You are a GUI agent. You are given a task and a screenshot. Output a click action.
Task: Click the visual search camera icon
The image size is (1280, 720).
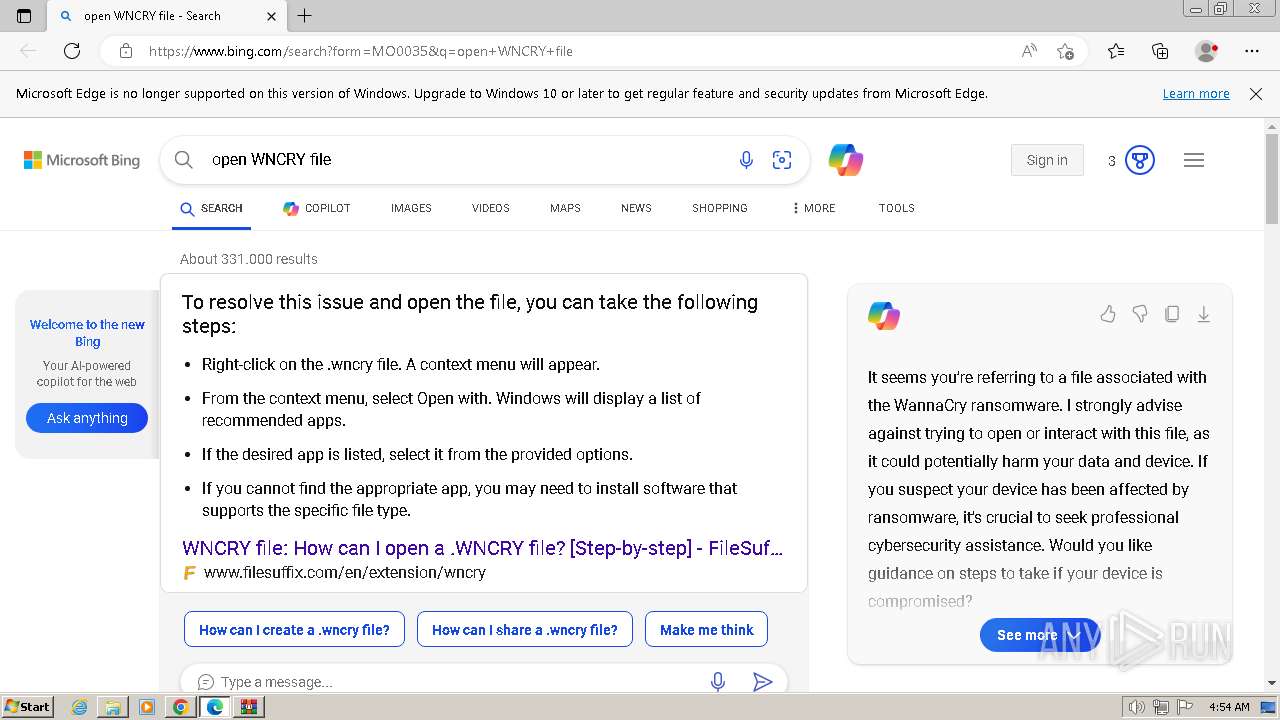click(x=782, y=160)
